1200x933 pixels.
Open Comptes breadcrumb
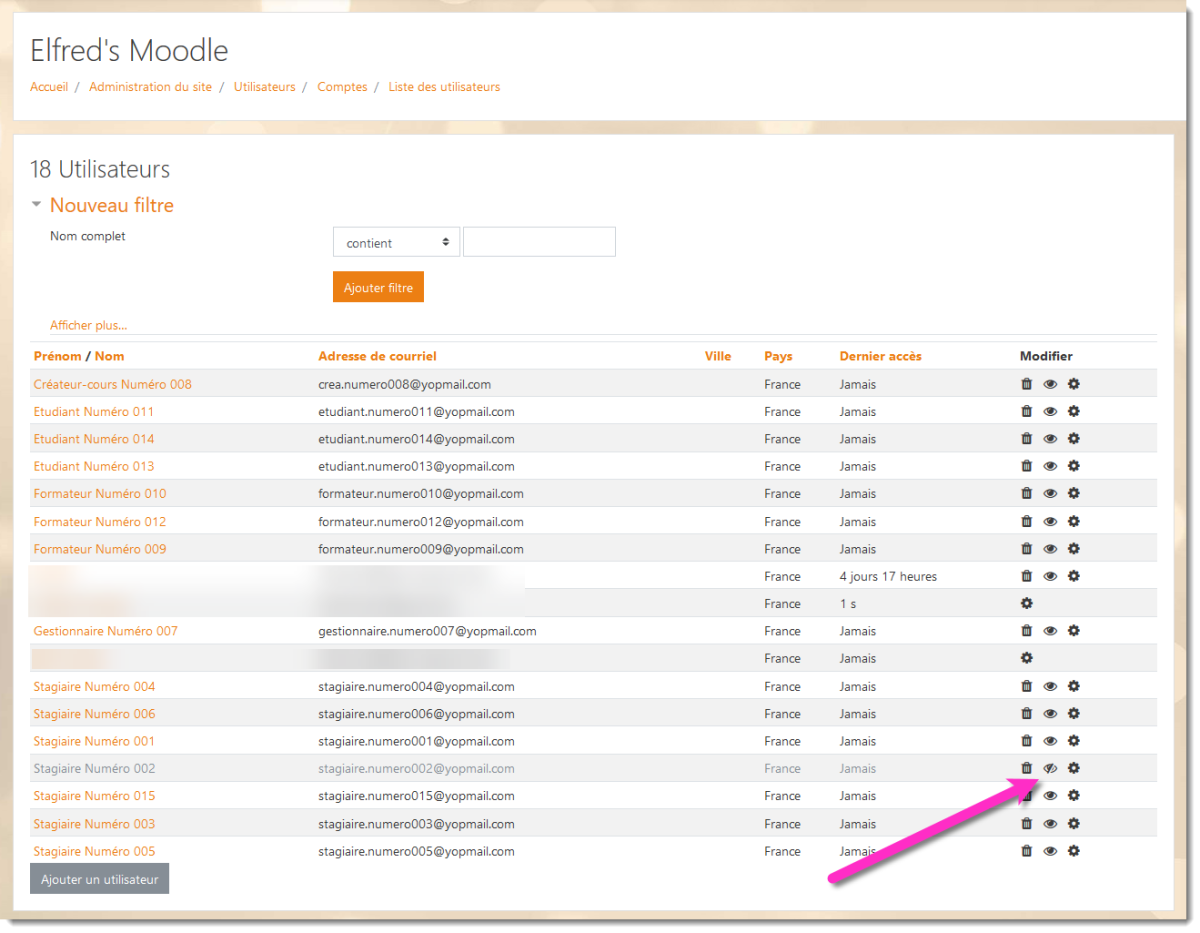(342, 87)
